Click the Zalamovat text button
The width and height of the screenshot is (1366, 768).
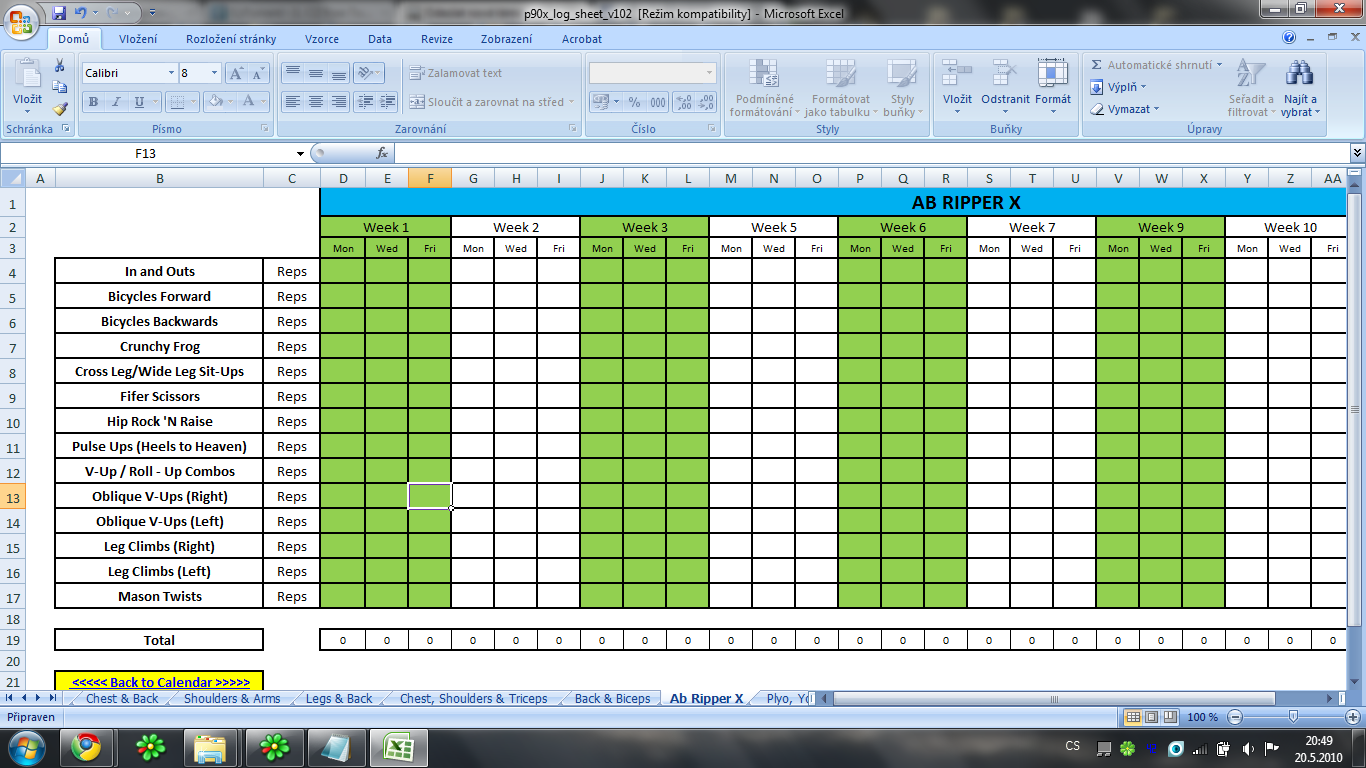coord(455,73)
